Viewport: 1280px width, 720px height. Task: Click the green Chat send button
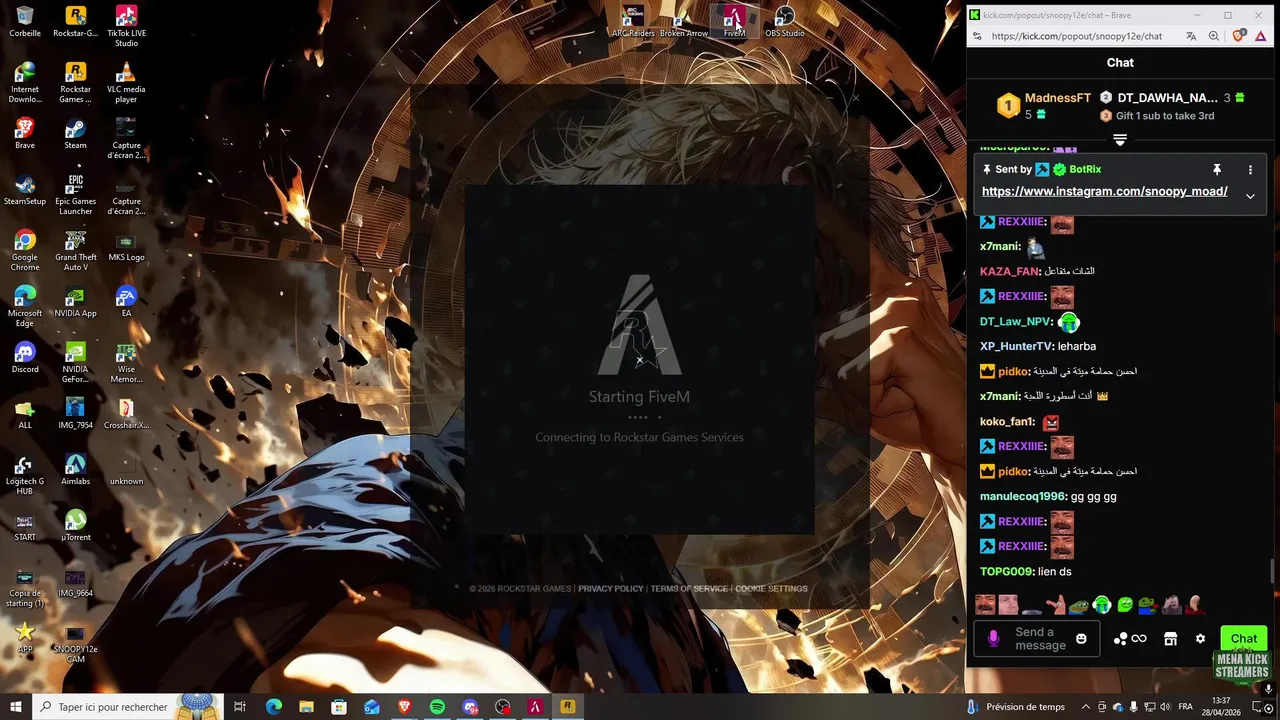(1244, 639)
